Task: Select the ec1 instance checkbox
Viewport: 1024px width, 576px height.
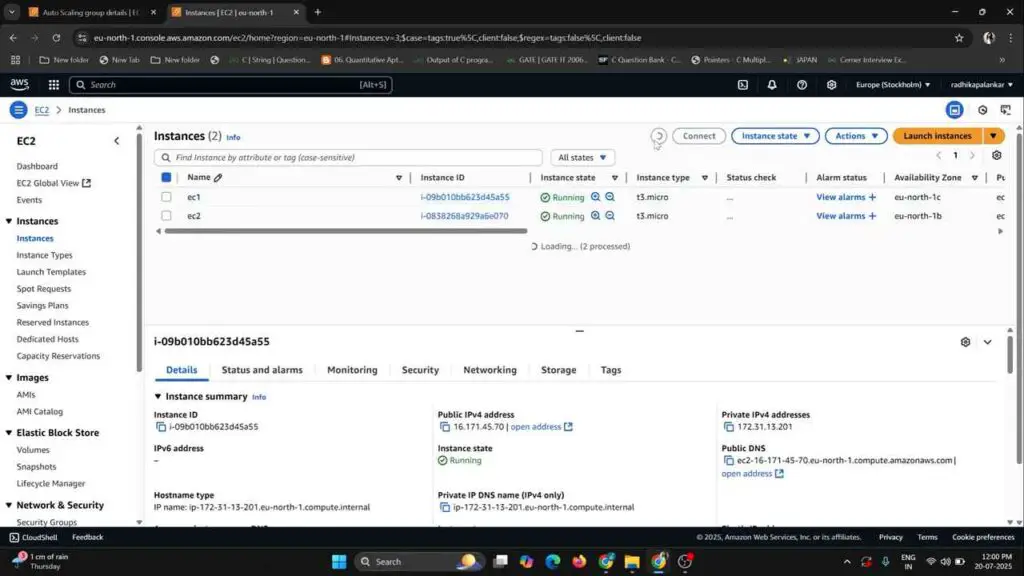Action: 166,197
